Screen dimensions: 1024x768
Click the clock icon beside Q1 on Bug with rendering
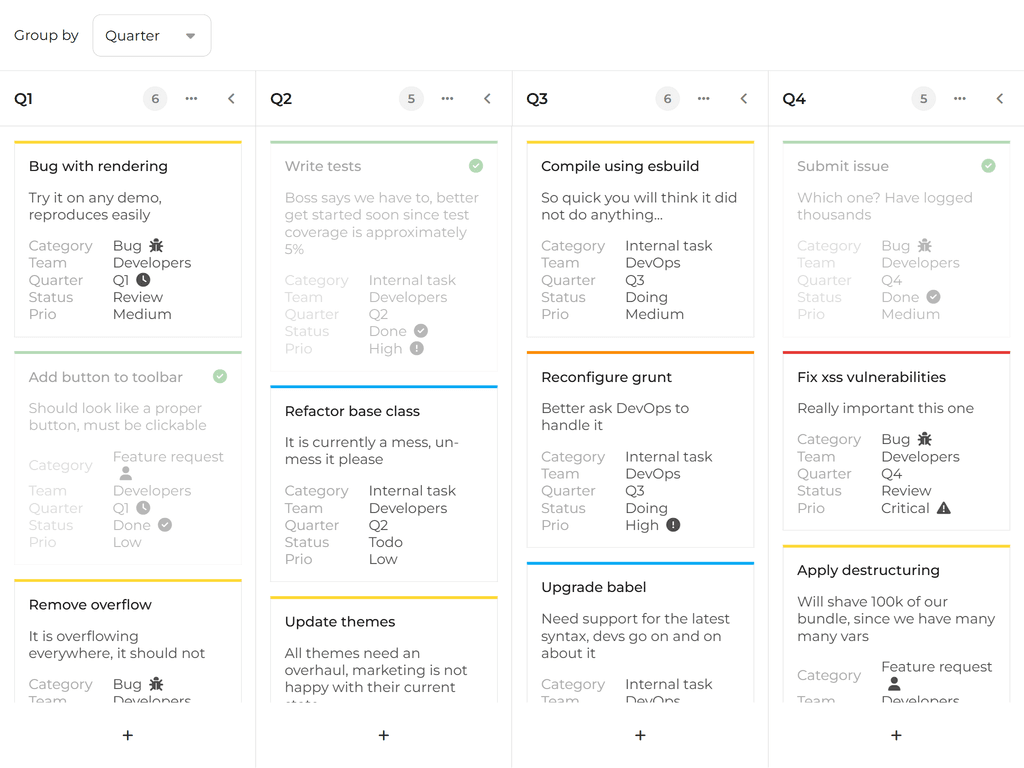(143, 281)
